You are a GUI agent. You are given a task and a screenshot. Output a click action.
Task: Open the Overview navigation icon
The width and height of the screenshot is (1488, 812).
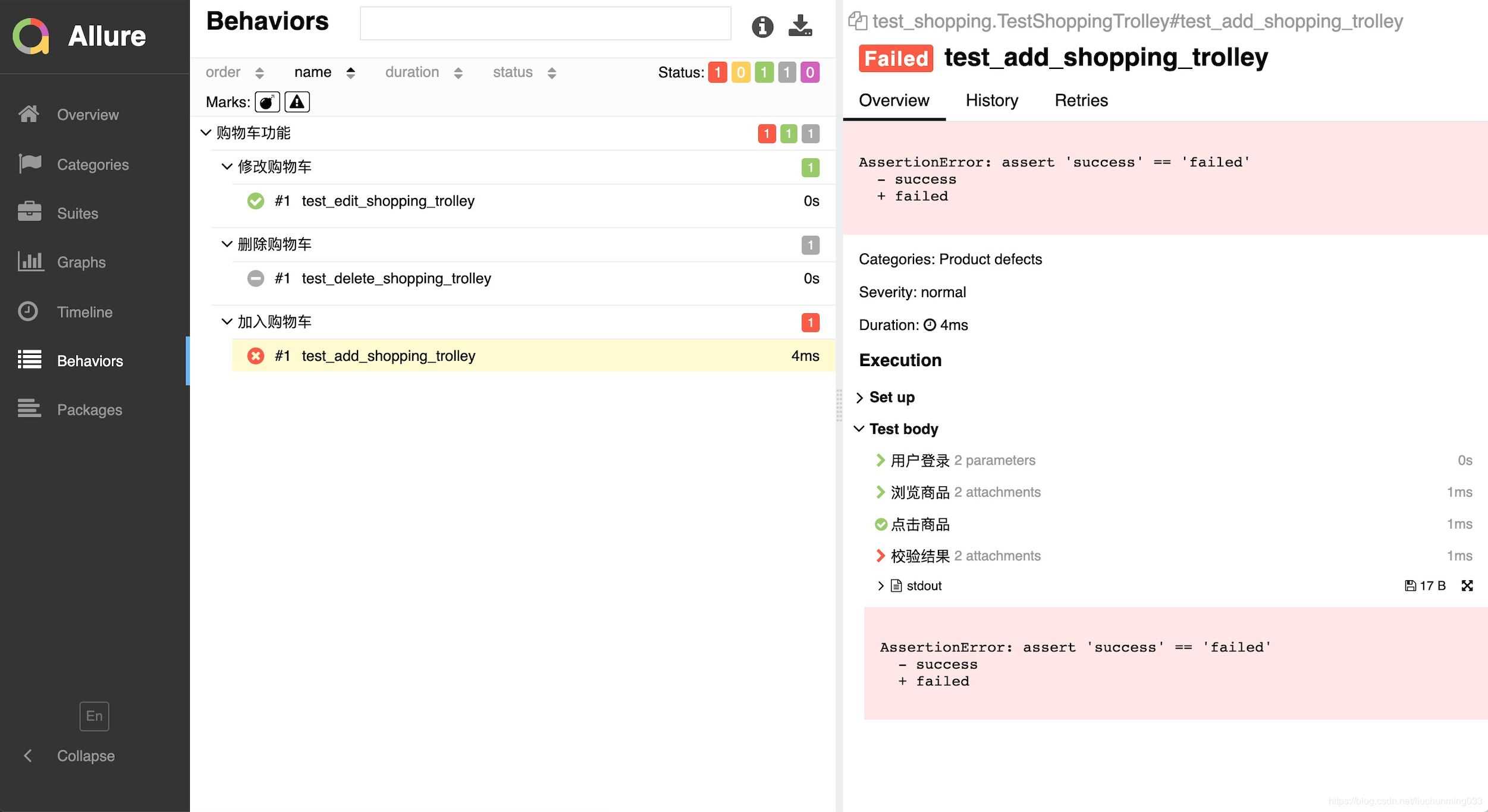pyautogui.click(x=28, y=114)
